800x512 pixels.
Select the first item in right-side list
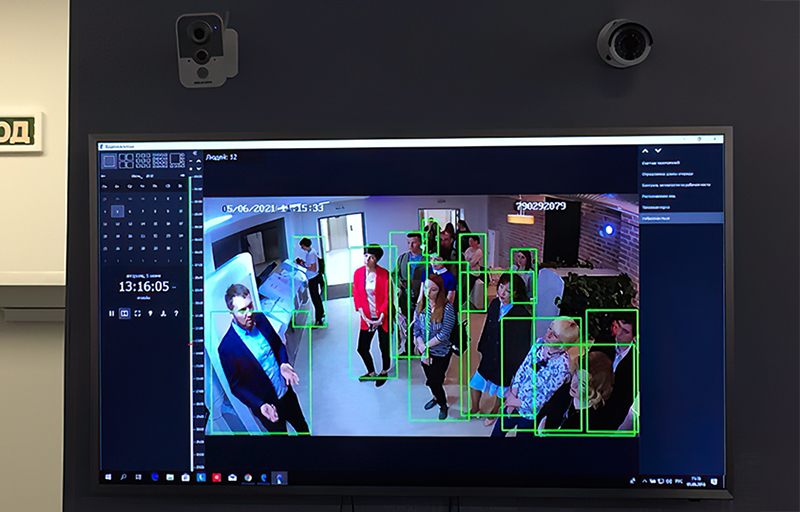point(660,162)
